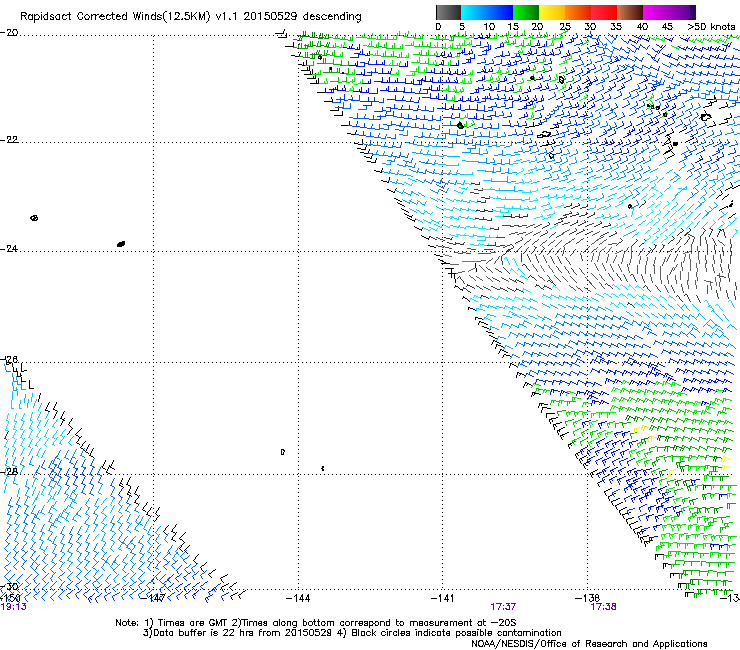Click the '>50 knots' legend label
Screen dimensions: 740x650
[711, 27]
